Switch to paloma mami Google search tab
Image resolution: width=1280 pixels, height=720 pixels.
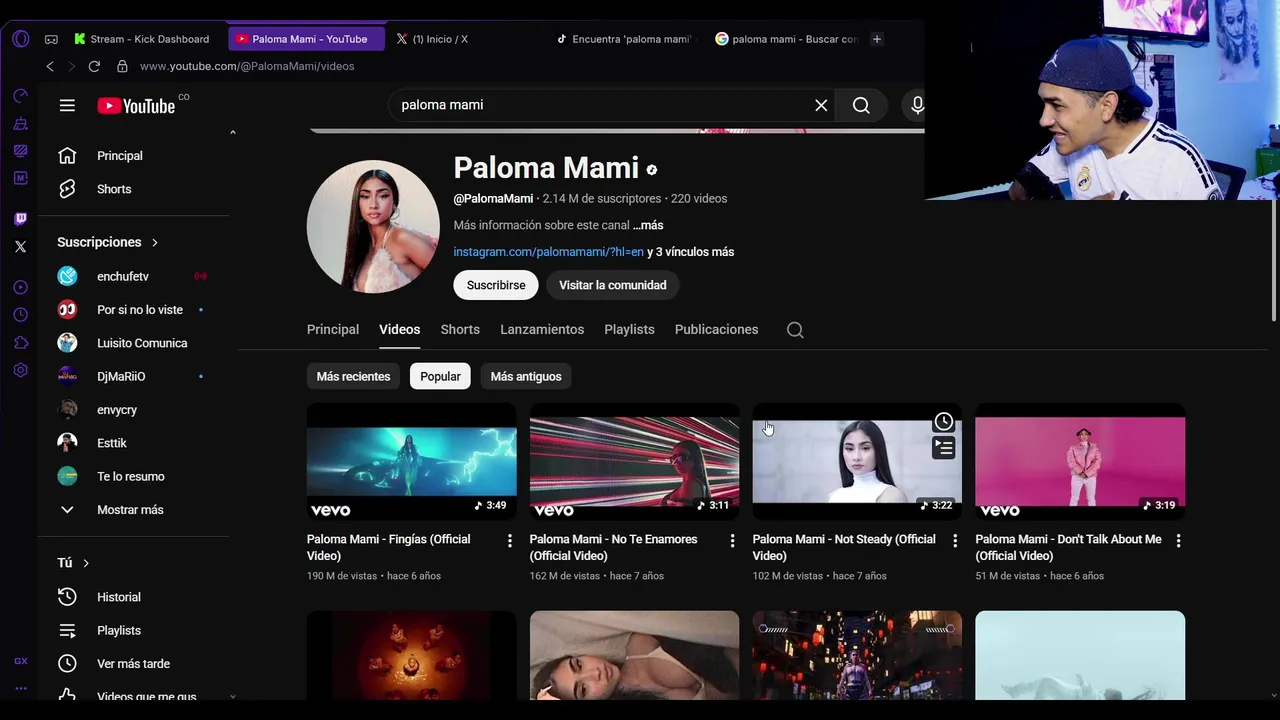click(785, 39)
